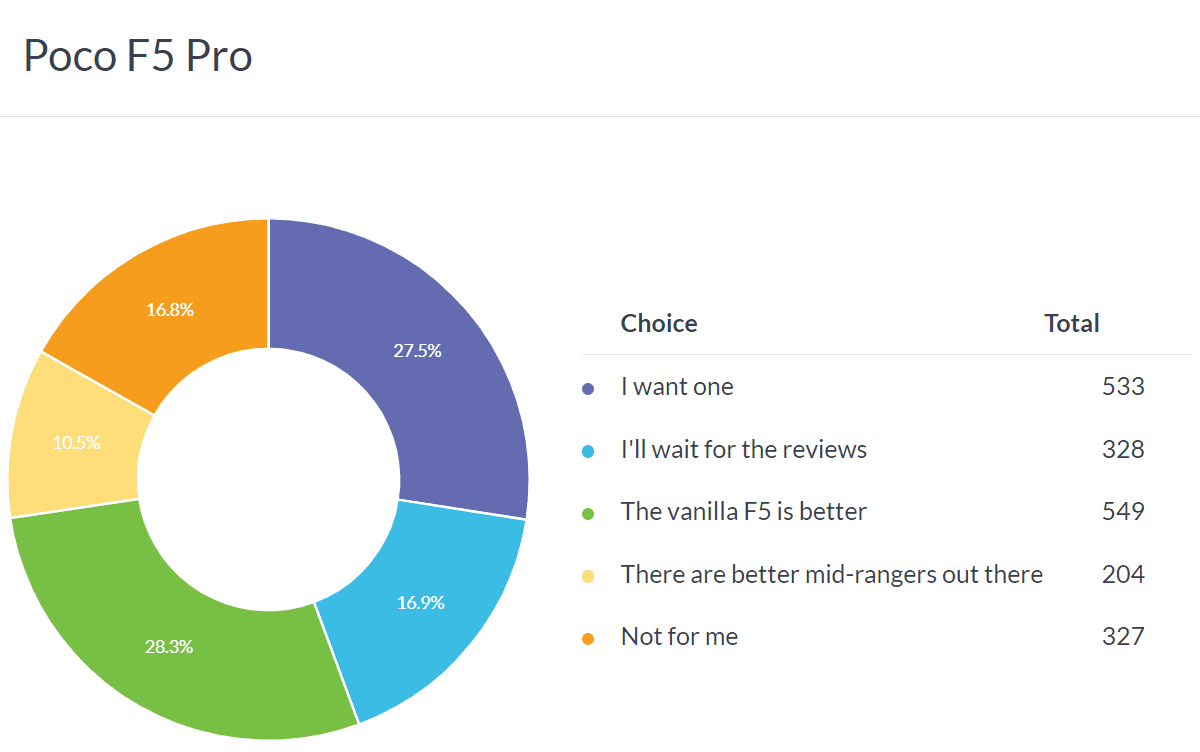The image size is (1200, 752).
Task: Click the blue dot beside "I'll wait for the reviews"
Action: click(588, 451)
